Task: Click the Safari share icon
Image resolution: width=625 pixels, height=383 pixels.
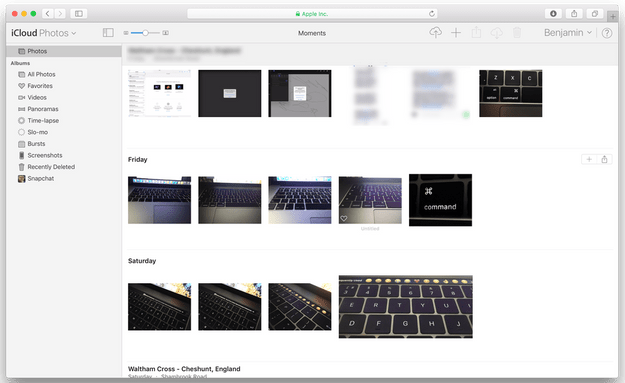Action: [574, 14]
